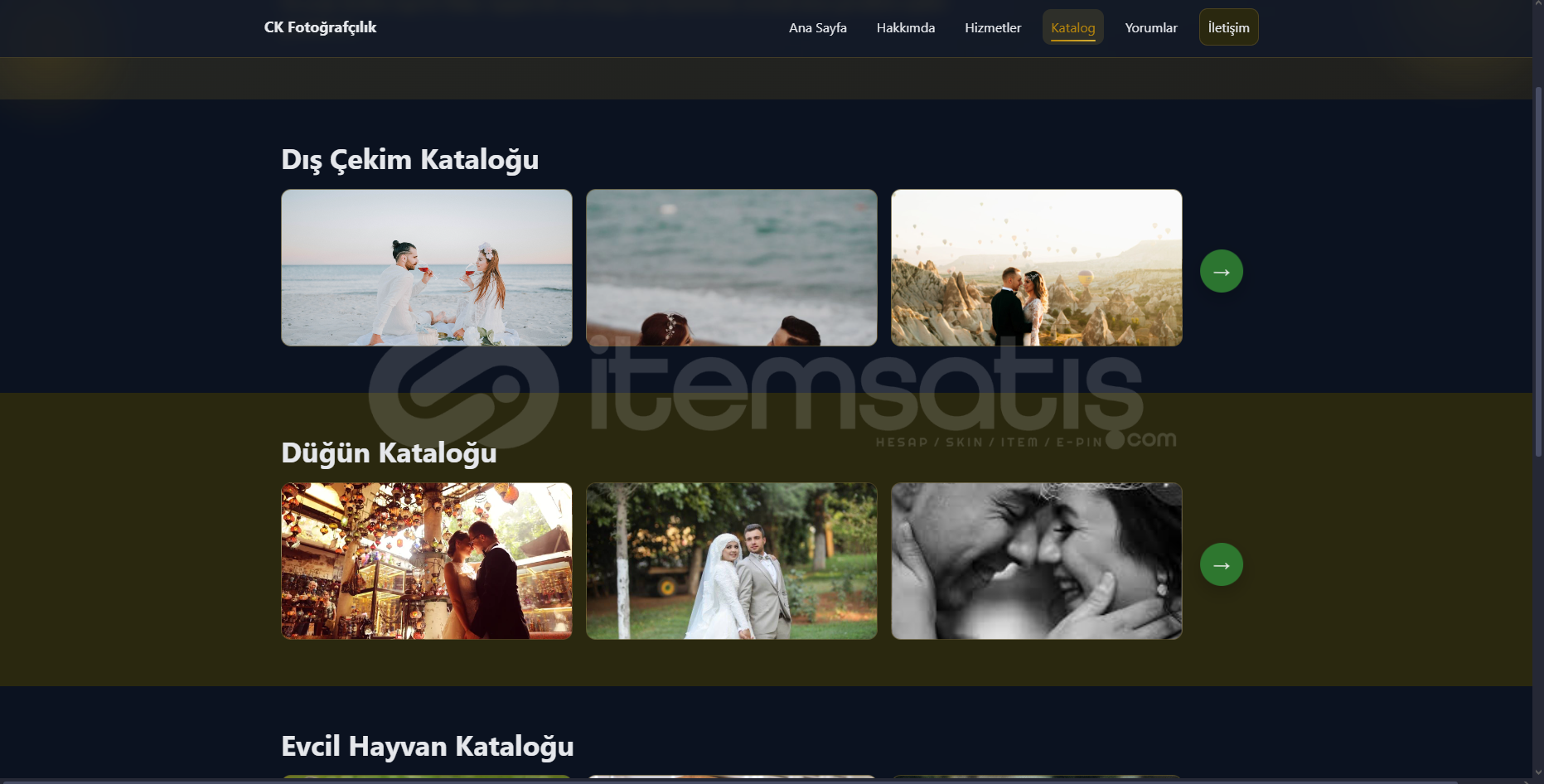View the Cappadocia hot air balloons photo
1544x784 pixels.
[x=1036, y=268]
